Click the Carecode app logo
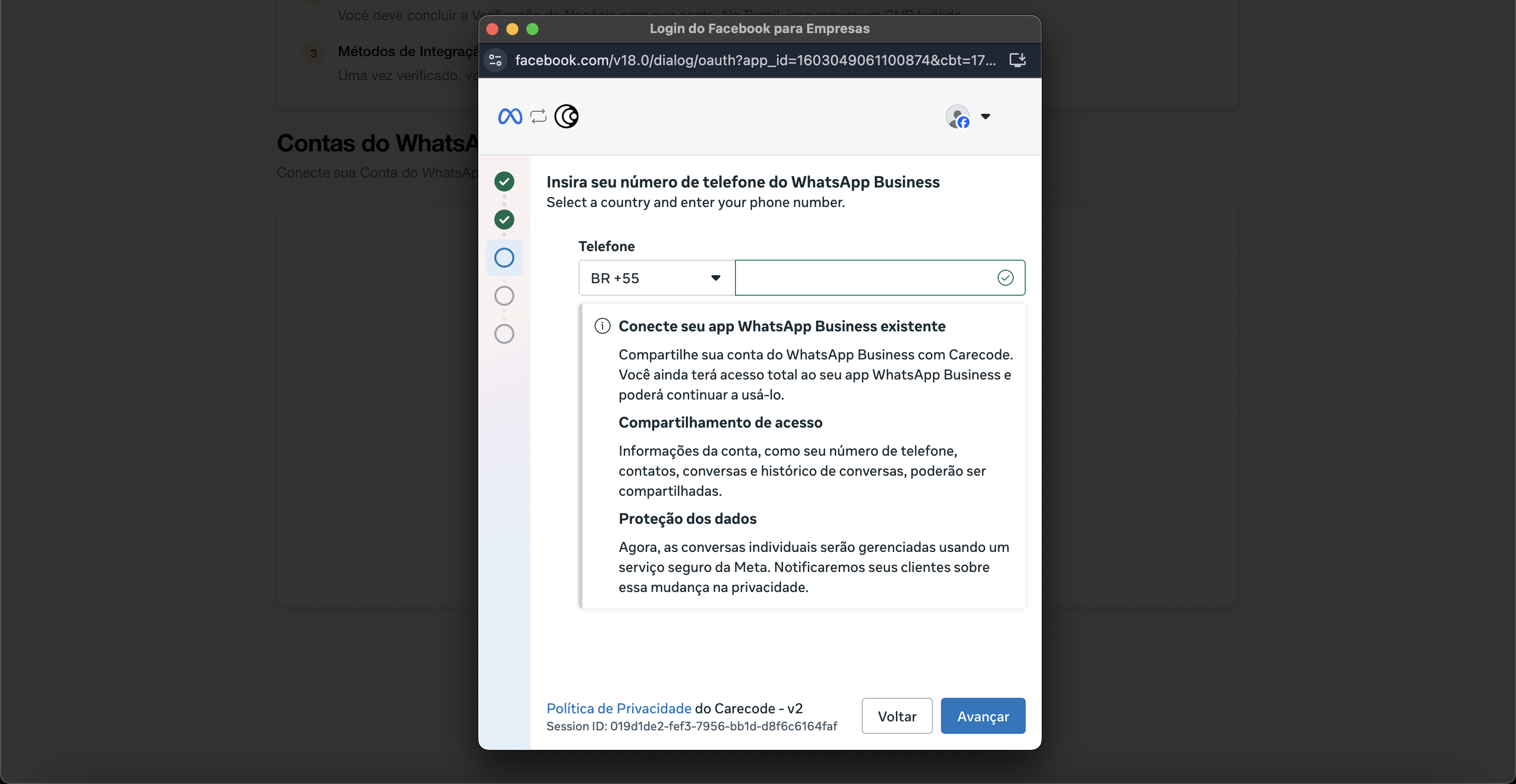 (x=566, y=116)
